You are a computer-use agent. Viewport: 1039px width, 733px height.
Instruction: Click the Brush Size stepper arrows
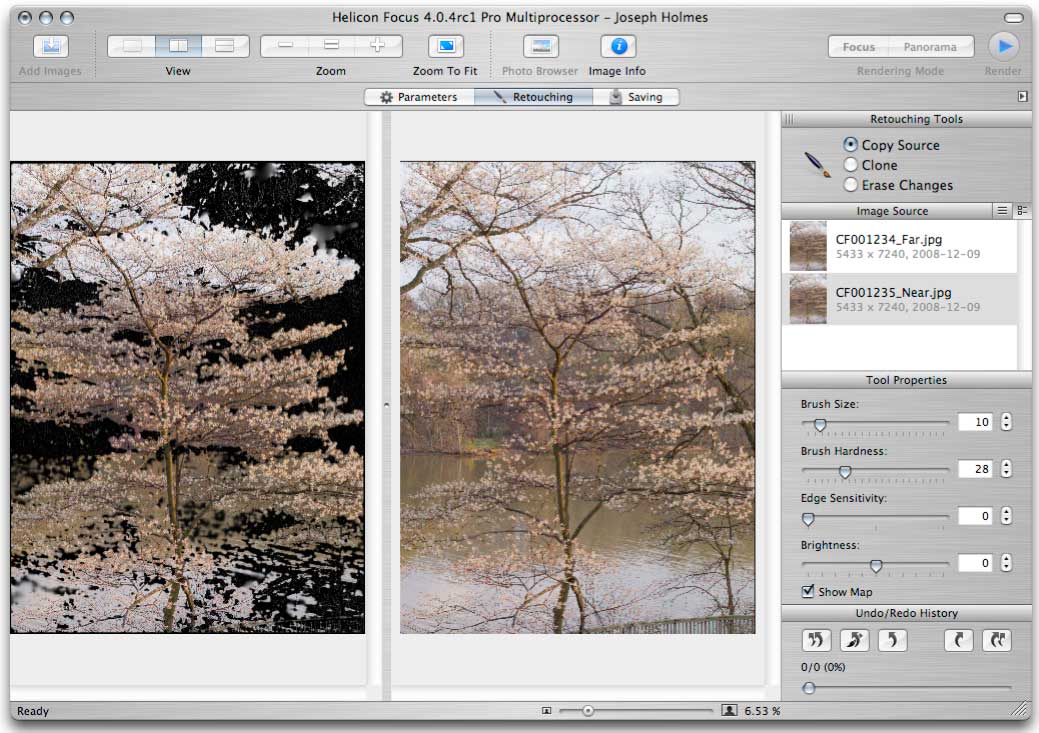pyautogui.click(x=1006, y=422)
